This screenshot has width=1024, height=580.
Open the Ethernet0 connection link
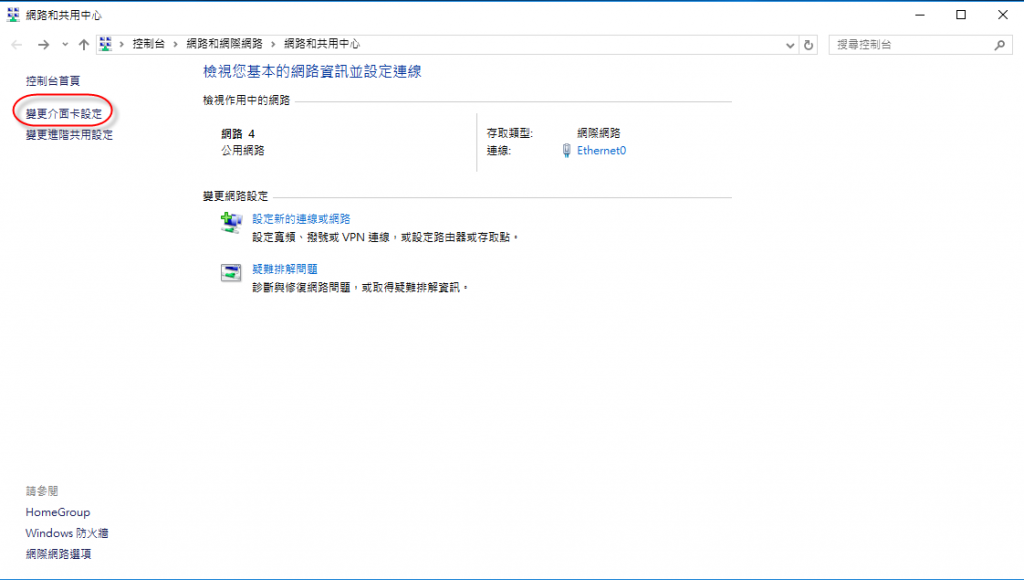601,151
